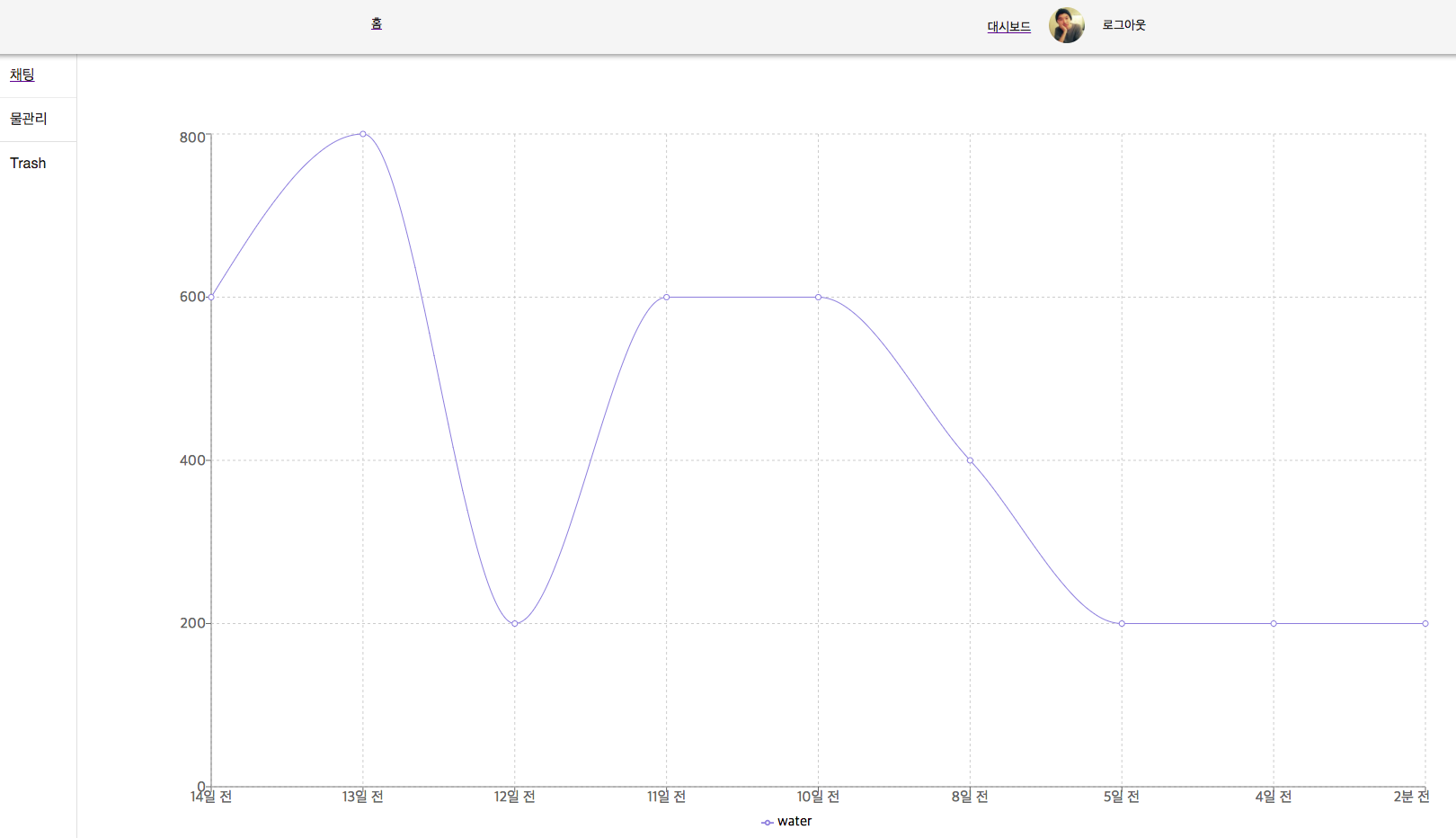Click the 8일 전 axis label
Viewport: 1456px width, 838px height.
(x=970, y=797)
